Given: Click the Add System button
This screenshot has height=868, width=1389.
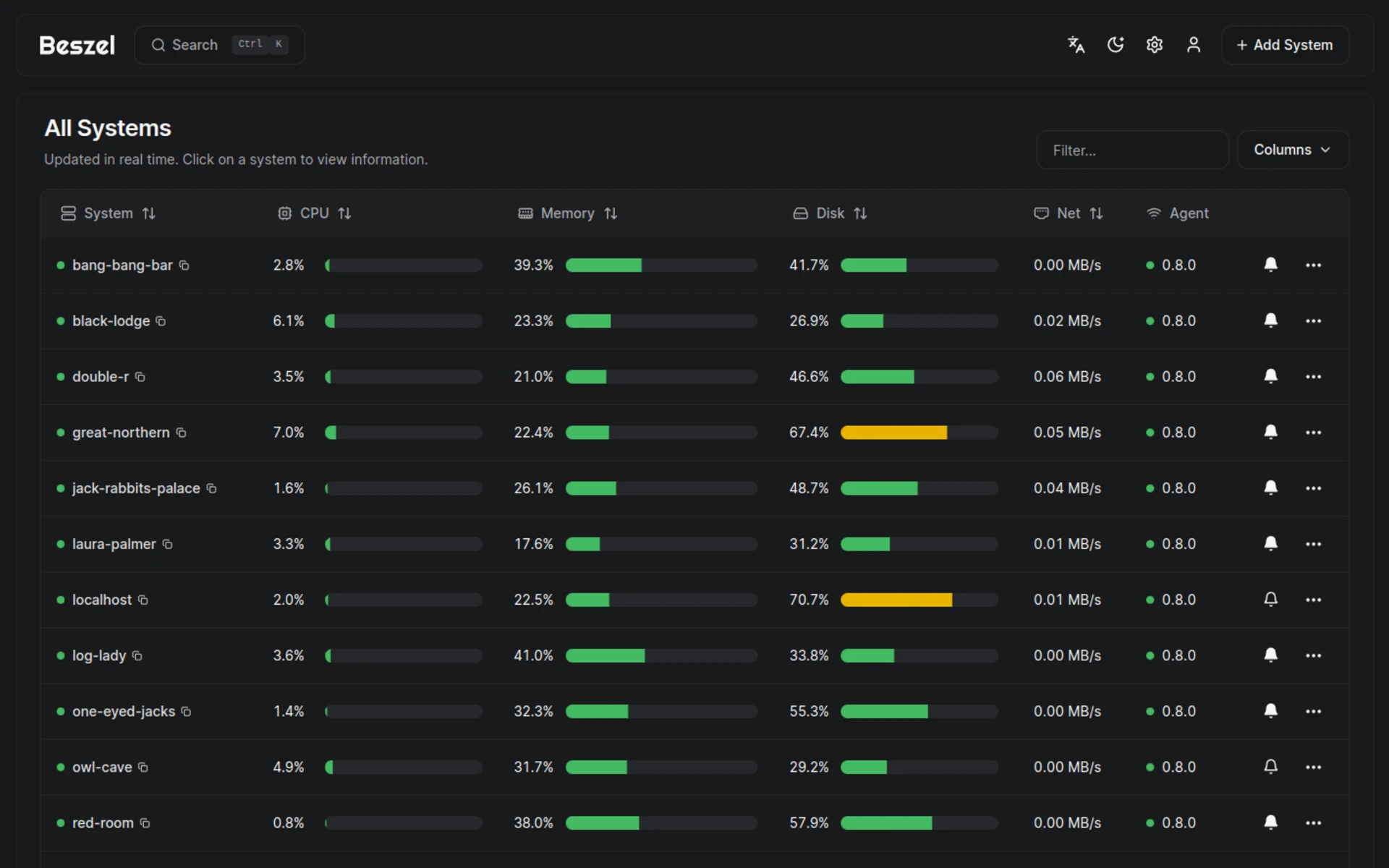Looking at the screenshot, I should tap(1285, 45).
